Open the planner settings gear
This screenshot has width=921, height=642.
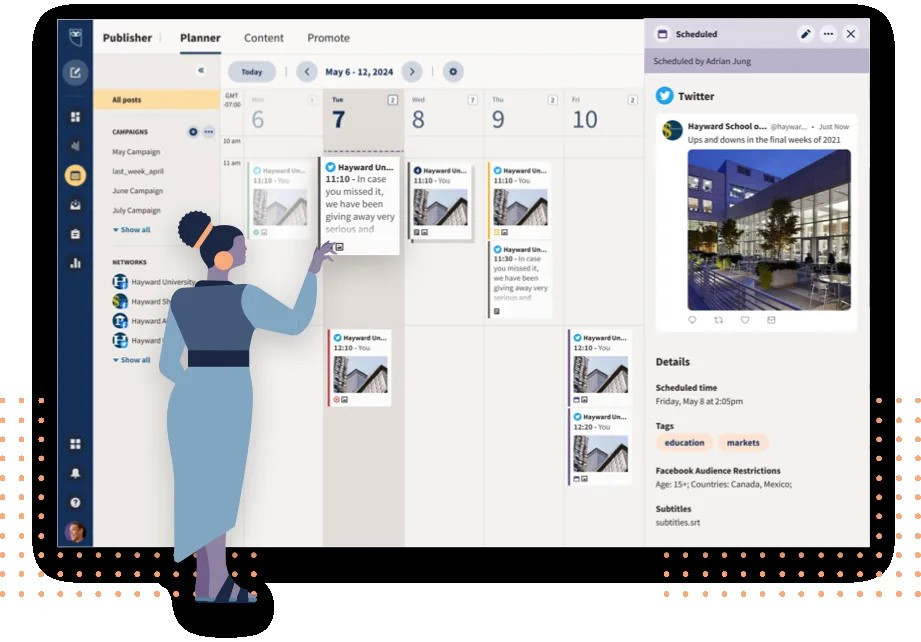tap(453, 72)
